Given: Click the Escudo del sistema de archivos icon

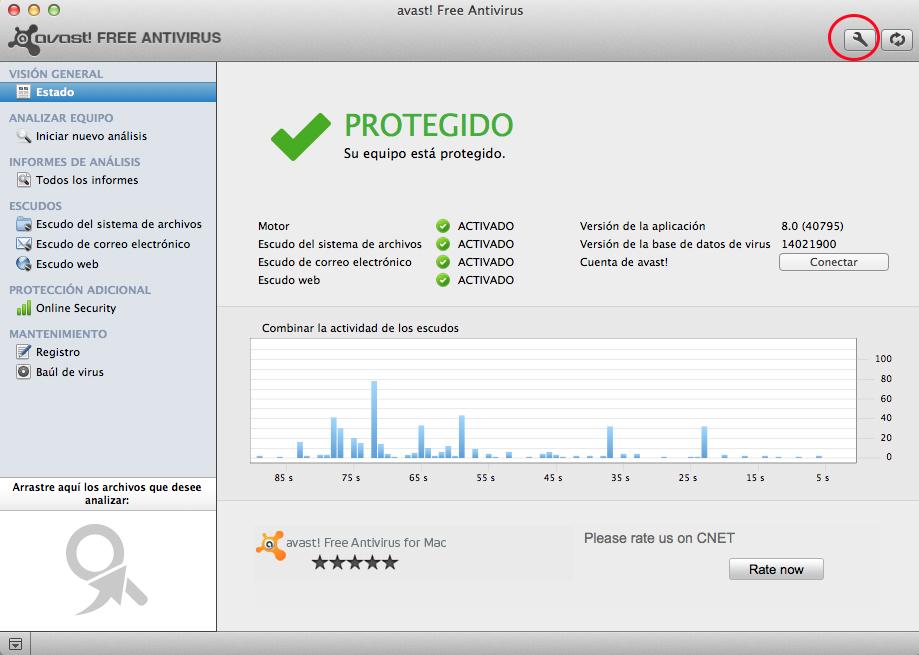Looking at the screenshot, I should point(24,224).
